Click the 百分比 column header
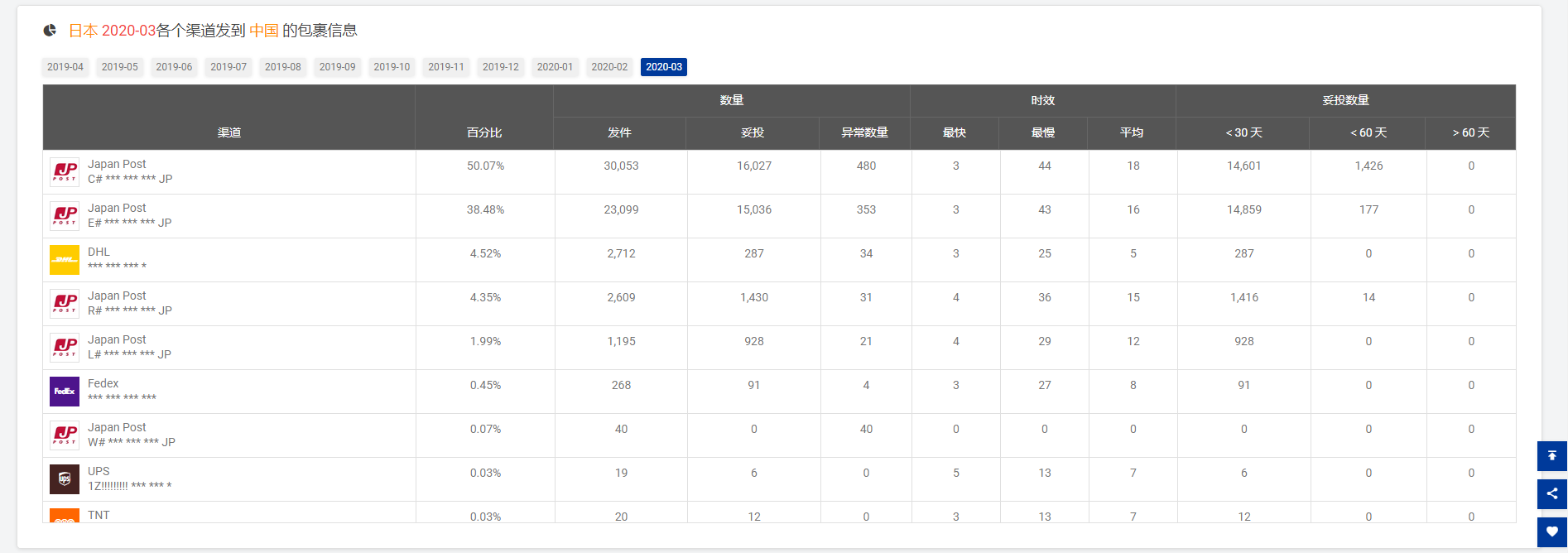The height and width of the screenshot is (553, 1568). (484, 132)
